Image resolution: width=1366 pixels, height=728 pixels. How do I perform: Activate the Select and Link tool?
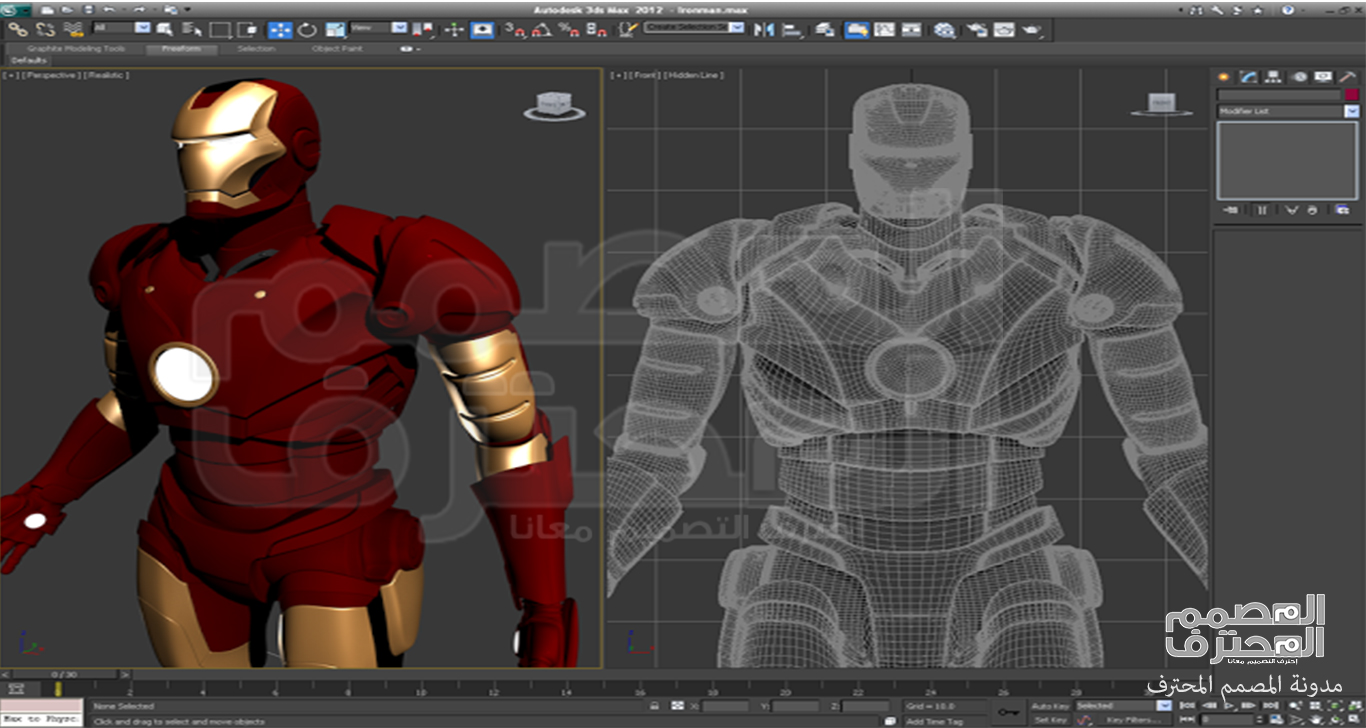point(17,30)
